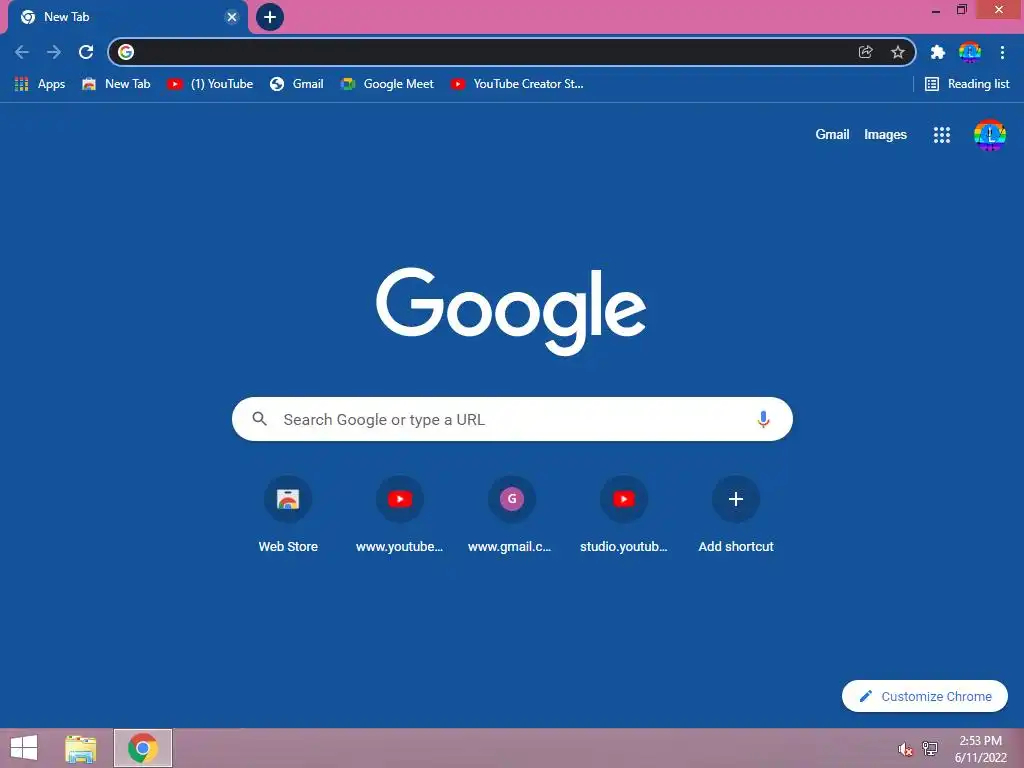The image size is (1024, 768).
Task: Open the New Tab bookmark
Action: coord(116,84)
